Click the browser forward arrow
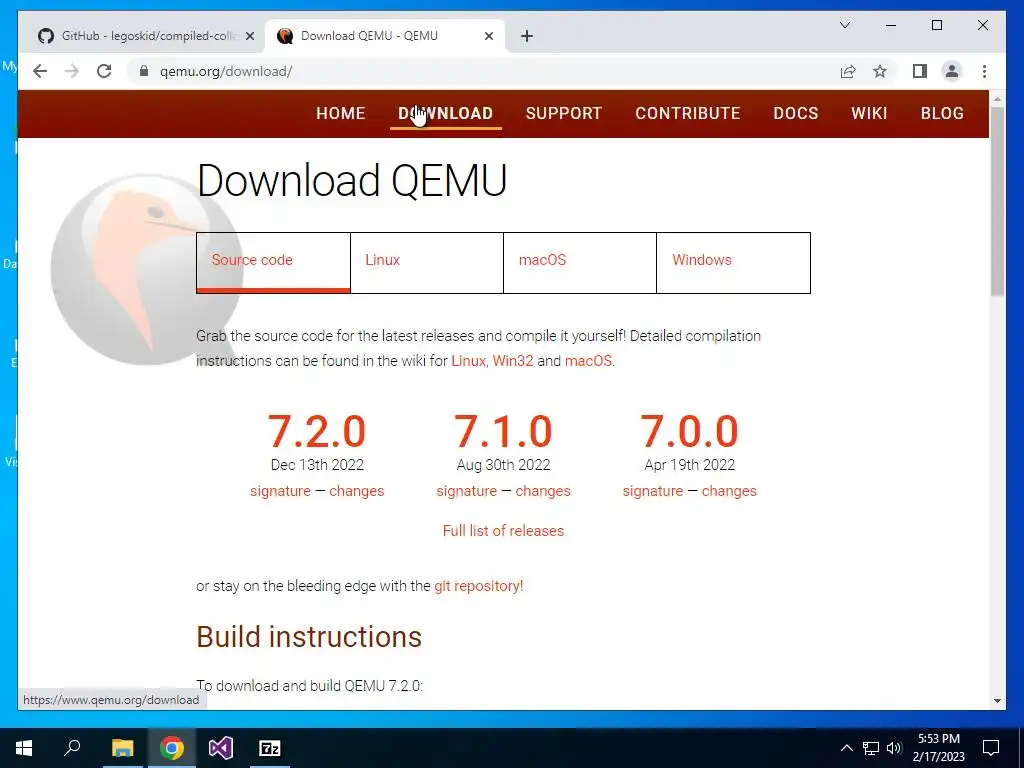This screenshot has height=768, width=1024. tap(72, 71)
